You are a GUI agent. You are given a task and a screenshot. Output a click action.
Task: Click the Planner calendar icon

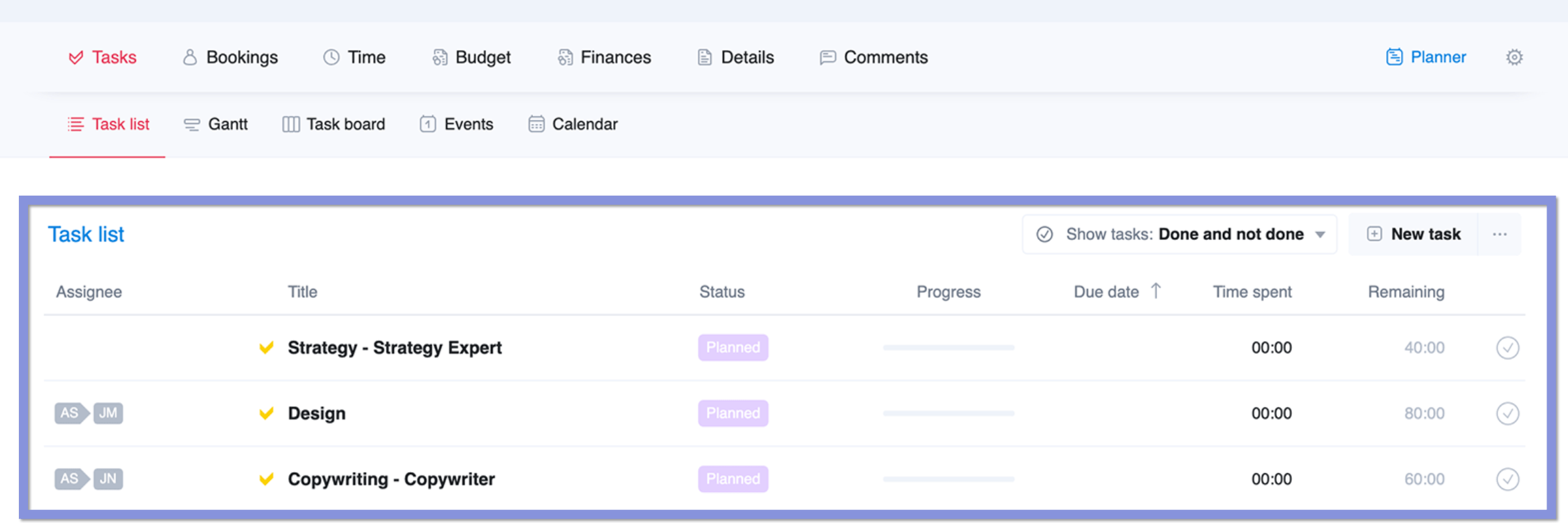pyautogui.click(x=1394, y=57)
